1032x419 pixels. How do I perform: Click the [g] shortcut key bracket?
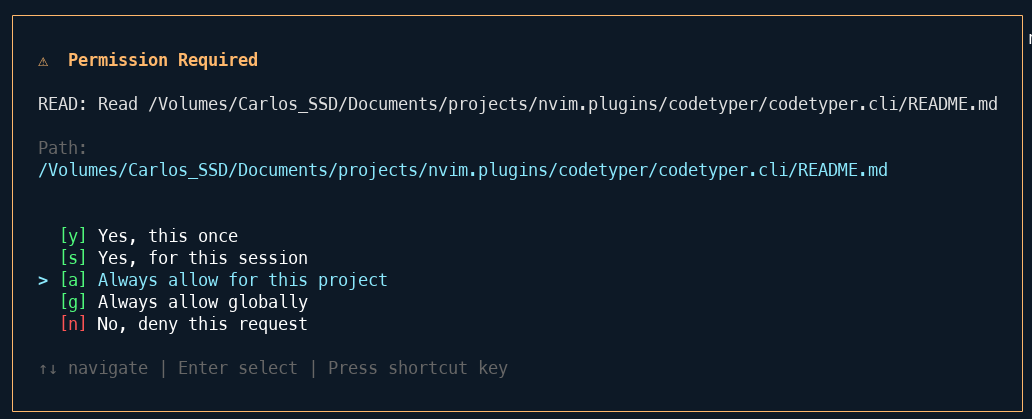[x=73, y=302]
